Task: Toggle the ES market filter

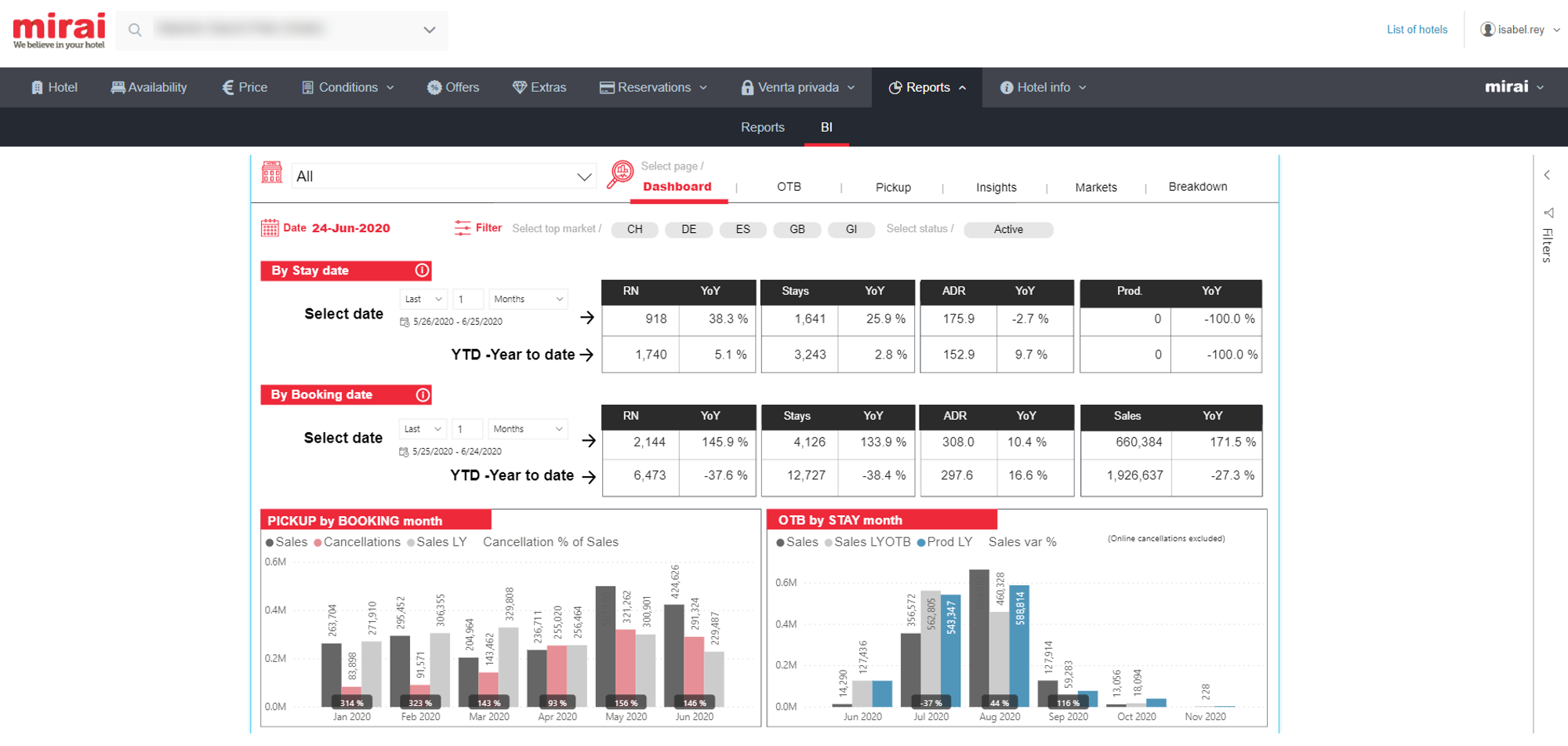Action: (x=742, y=229)
